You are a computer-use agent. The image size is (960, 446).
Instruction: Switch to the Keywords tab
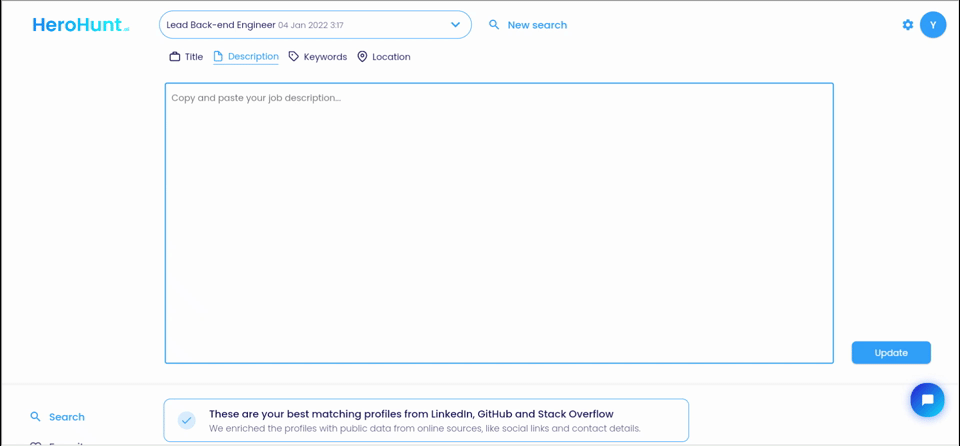[x=325, y=57]
